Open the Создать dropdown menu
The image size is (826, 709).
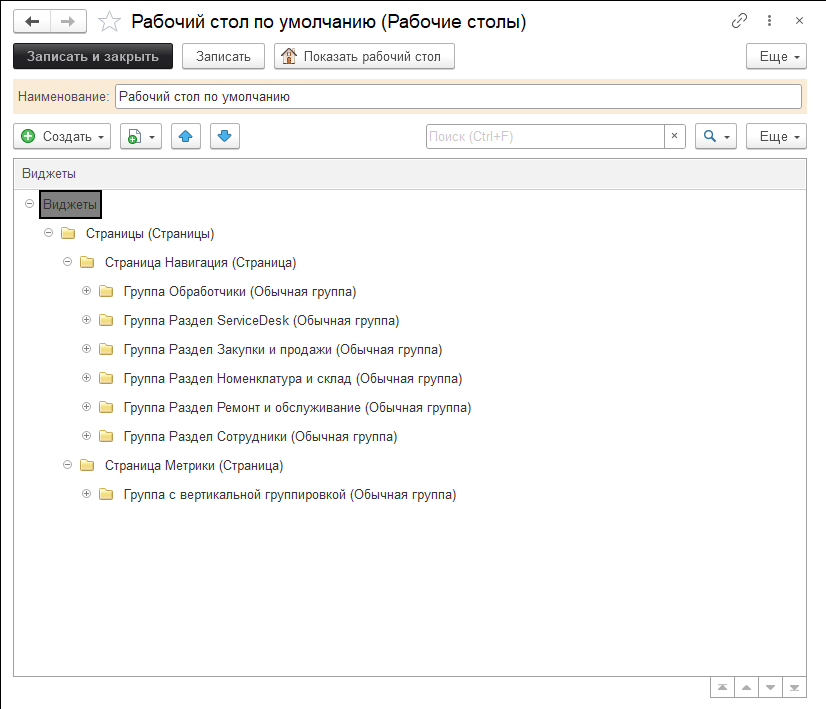pos(62,136)
